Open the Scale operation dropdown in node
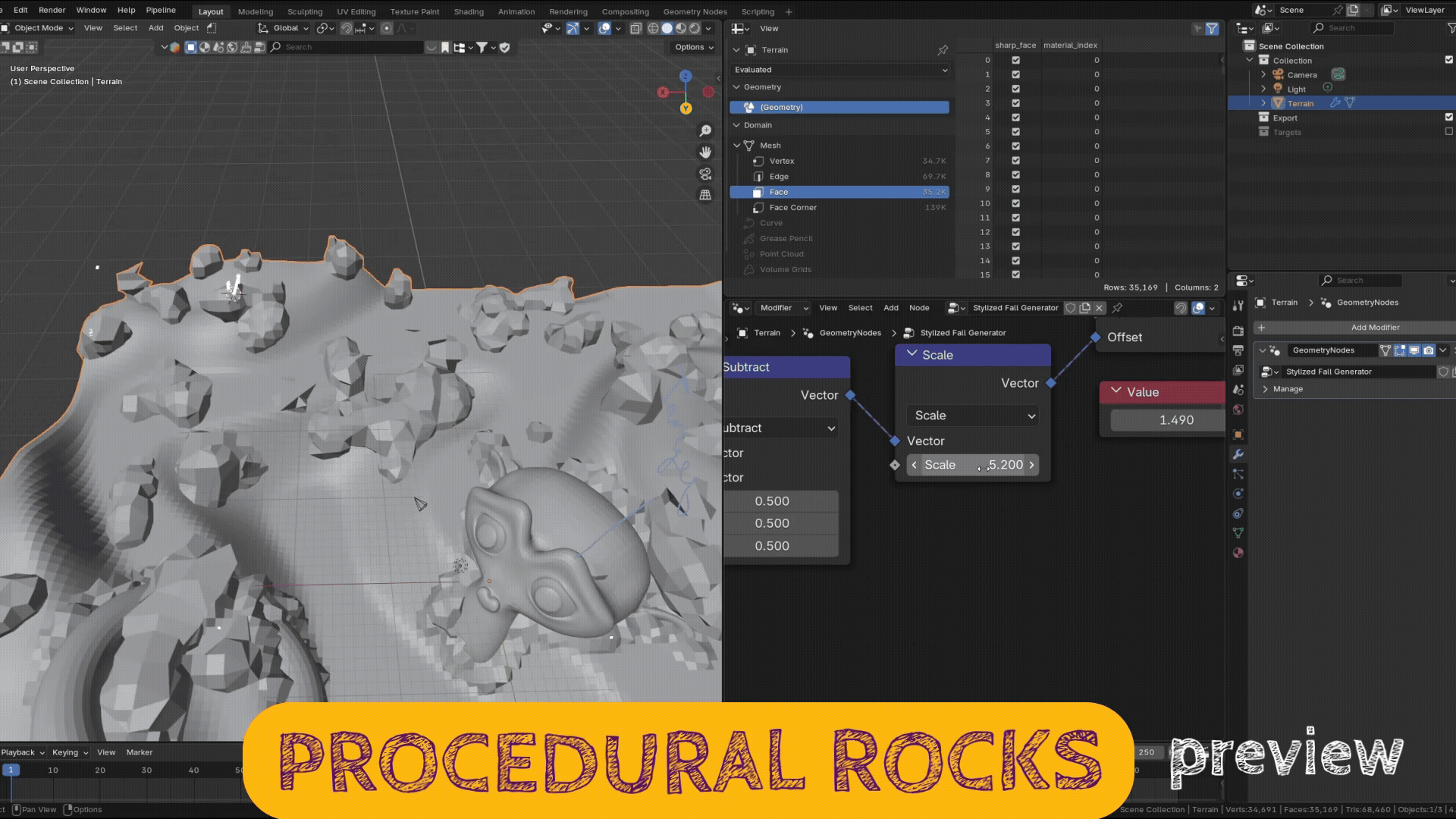Screen dimensions: 1456x819 tap(974, 416)
